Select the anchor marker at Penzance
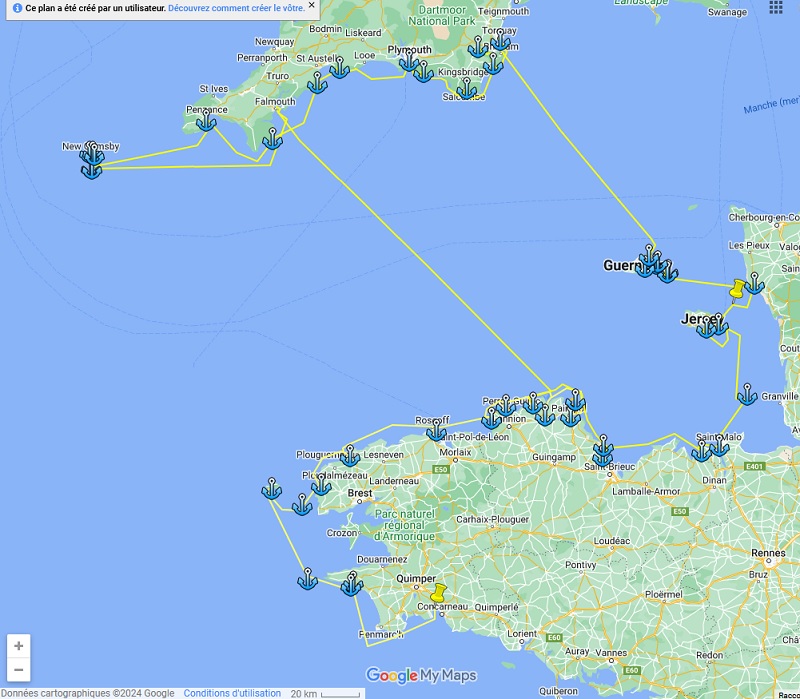This screenshot has height=699, width=800. [x=206, y=121]
